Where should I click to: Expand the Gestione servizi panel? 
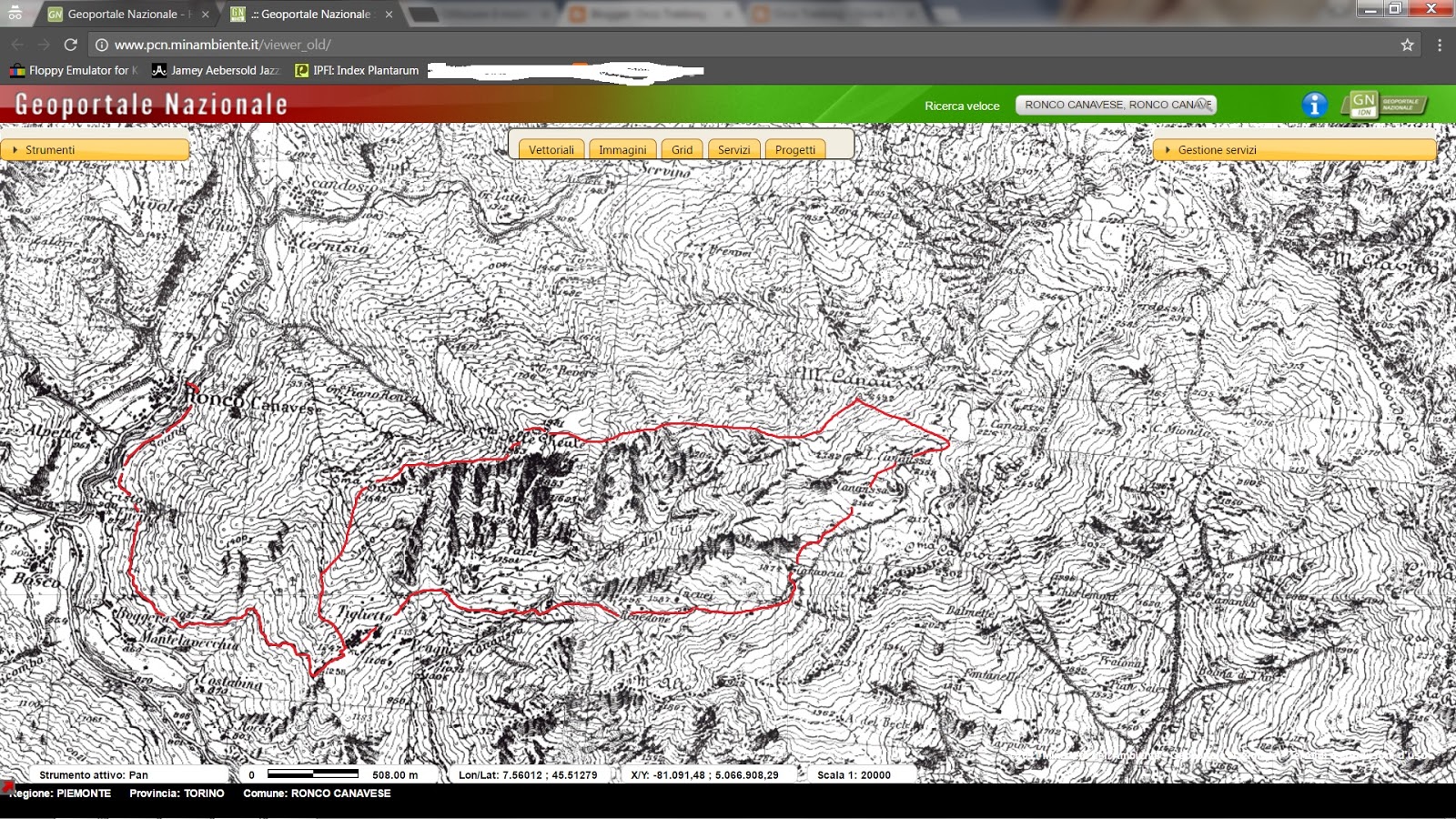tap(1294, 149)
